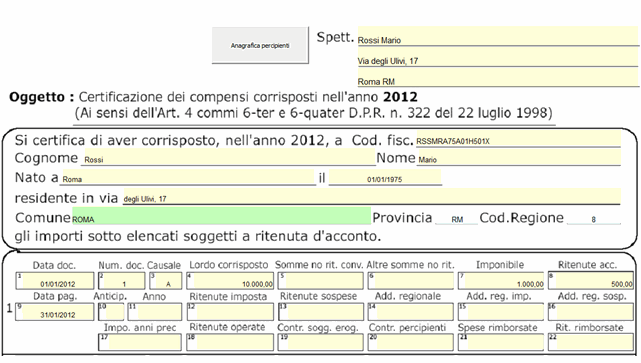Edit the residente in via field
This screenshot has height=363, width=641.
[372, 197]
